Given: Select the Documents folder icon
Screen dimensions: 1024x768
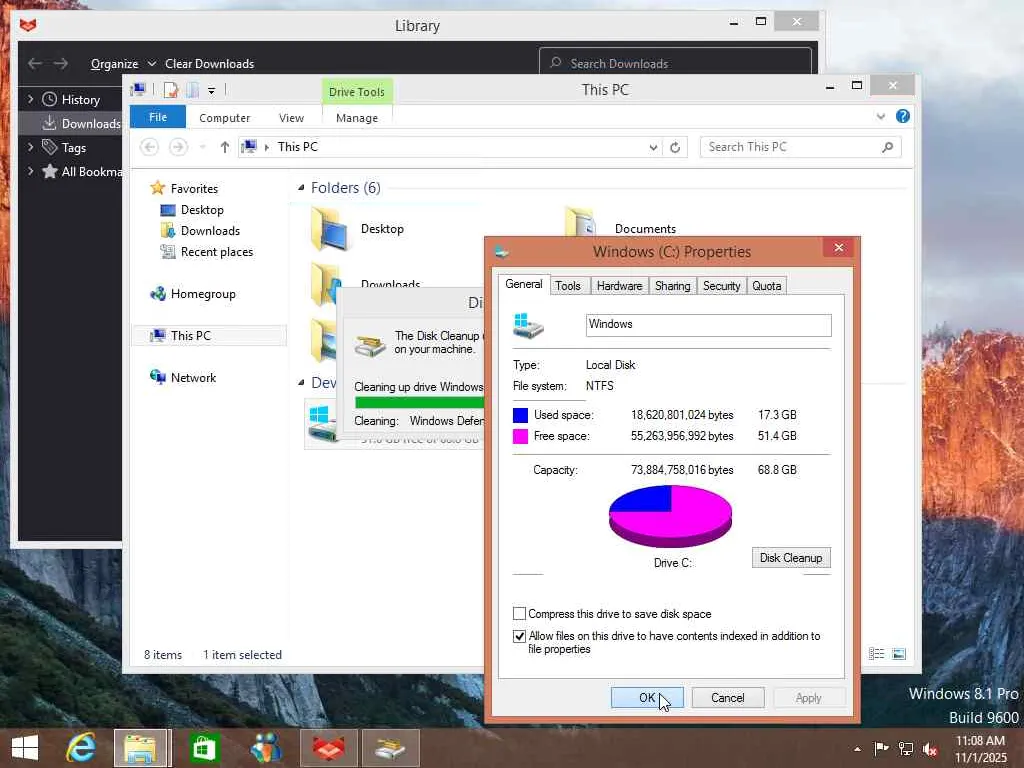Looking at the screenshot, I should (x=579, y=223).
